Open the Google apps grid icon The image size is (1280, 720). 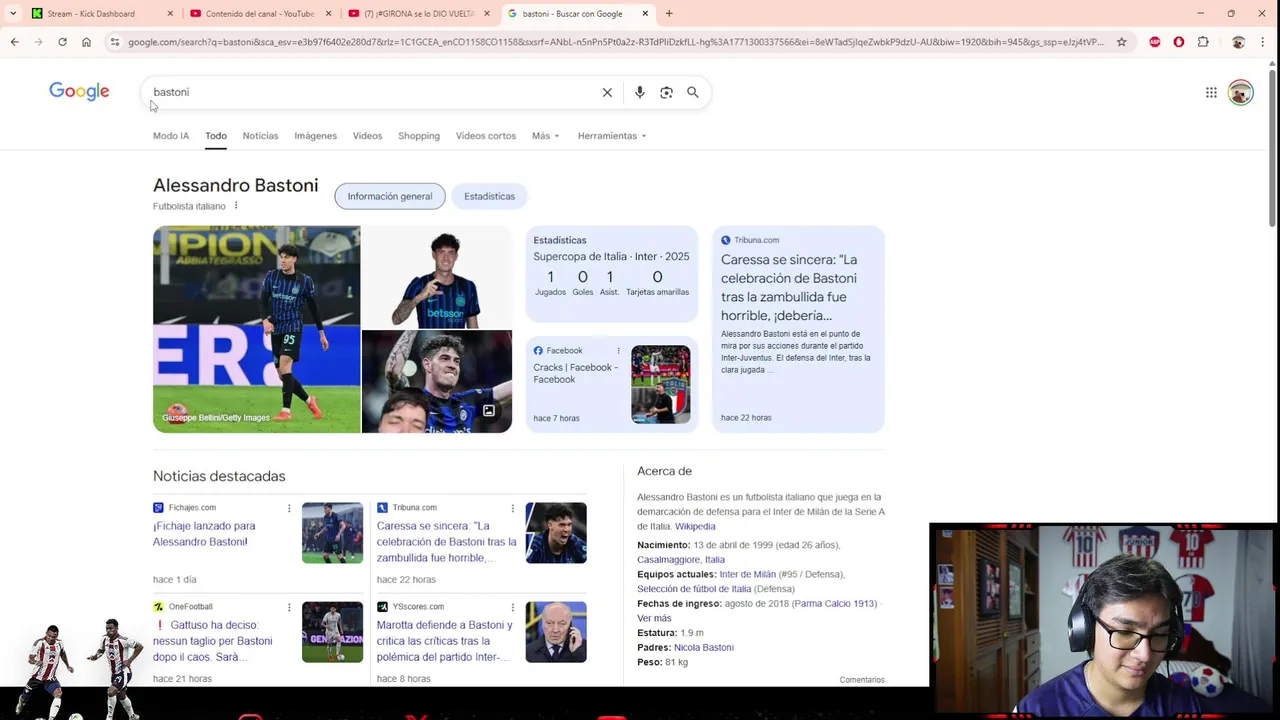(1211, 92)
